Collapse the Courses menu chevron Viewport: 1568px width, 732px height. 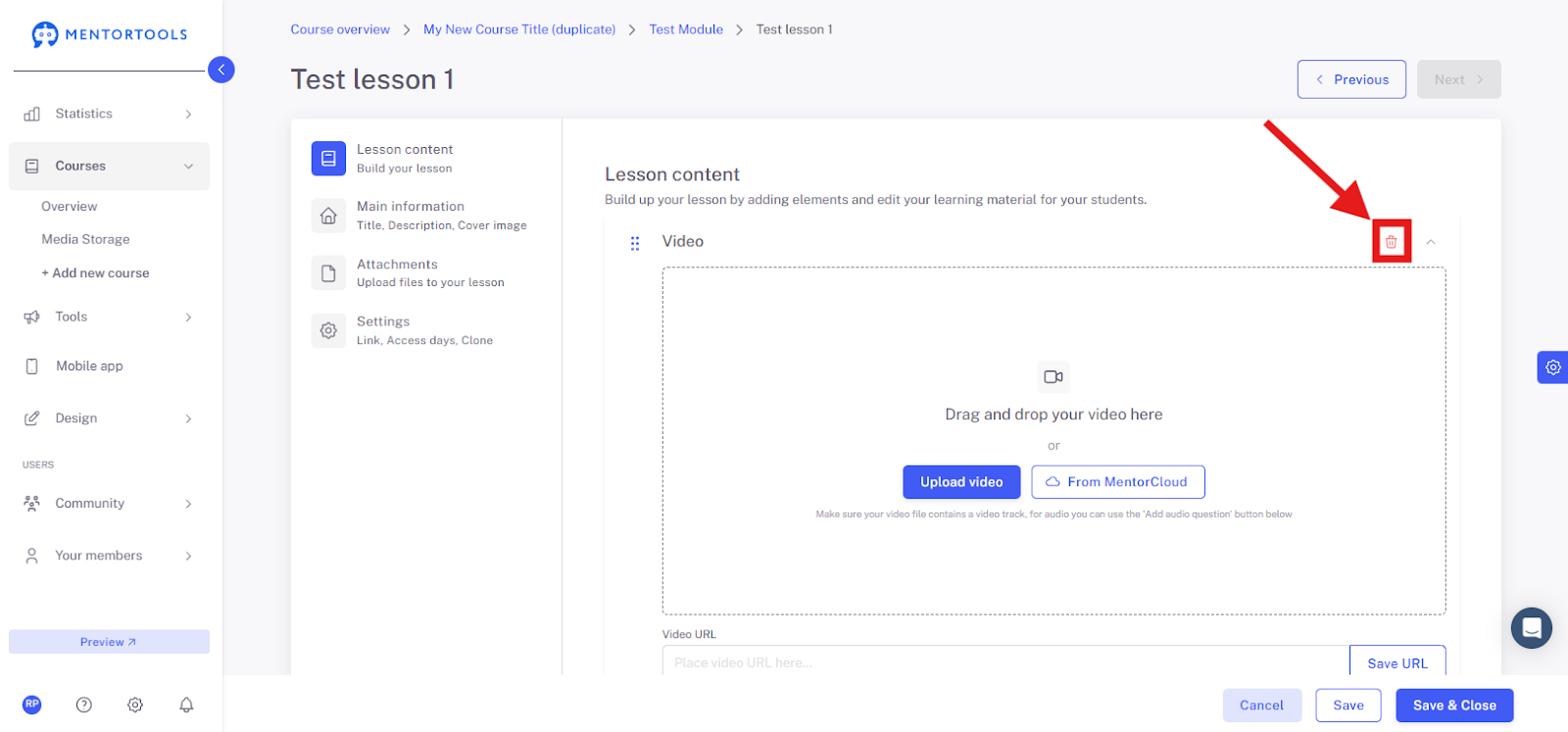(188, 167)
